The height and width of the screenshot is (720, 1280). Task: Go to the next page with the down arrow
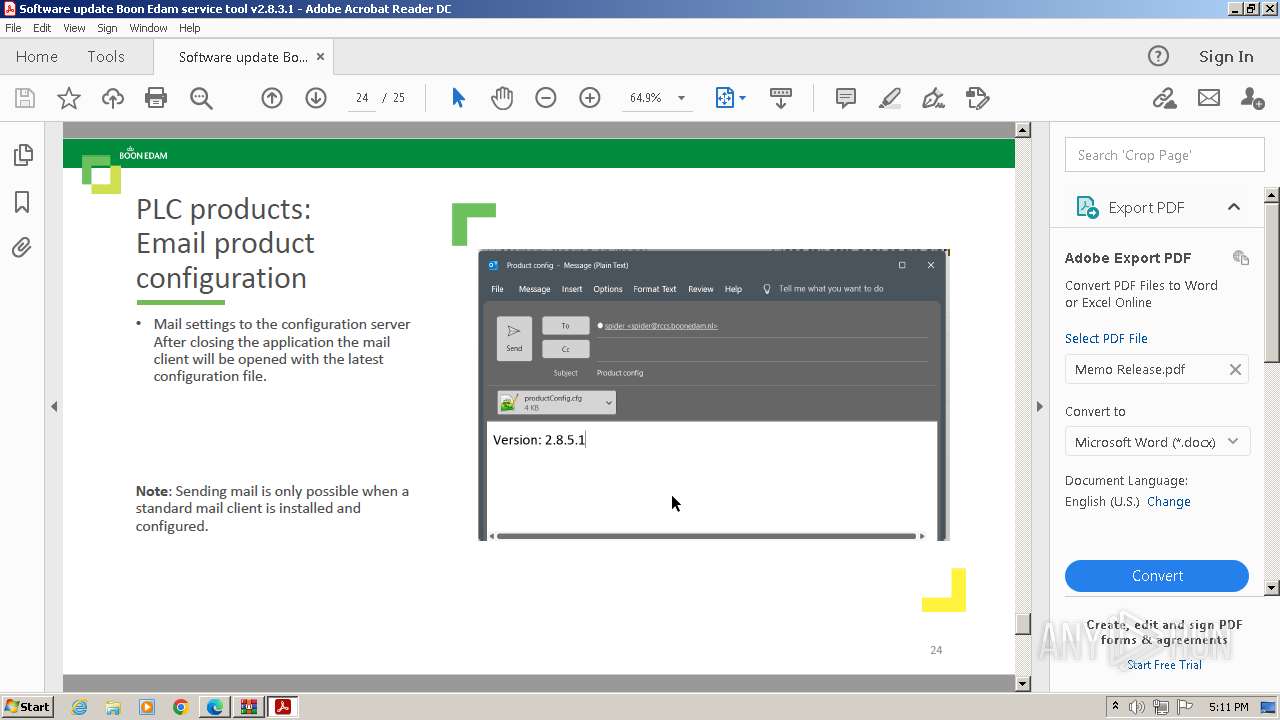(316, 98)
